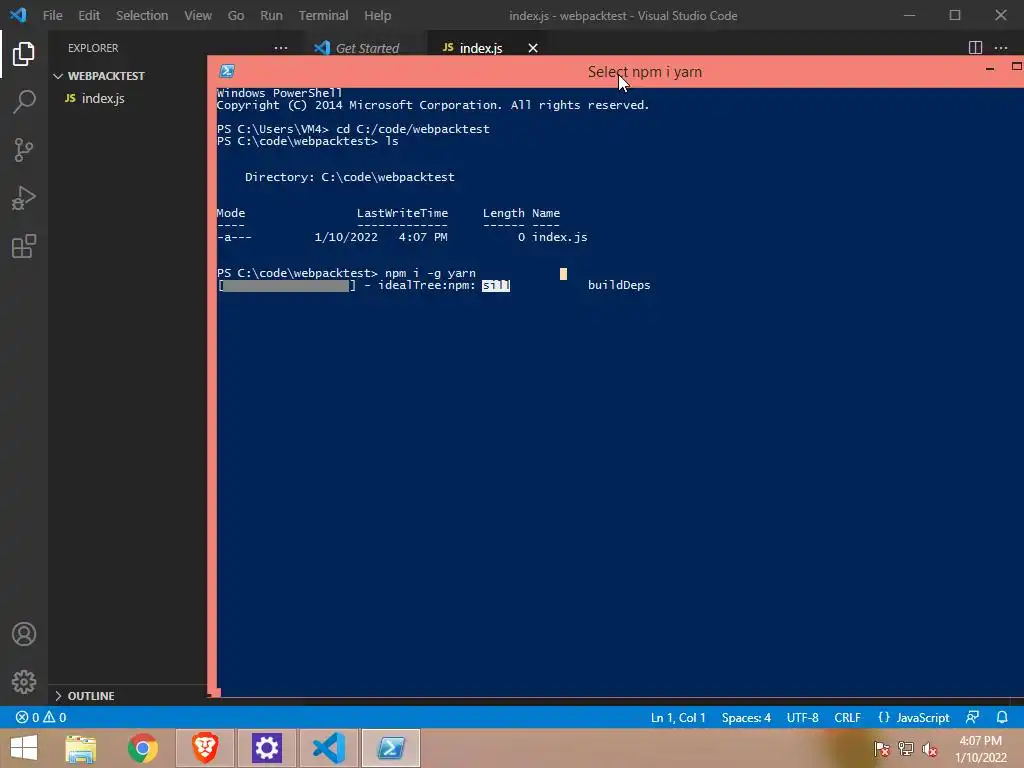Switch to PowerShell on the taskbar

tap(391, 748)
